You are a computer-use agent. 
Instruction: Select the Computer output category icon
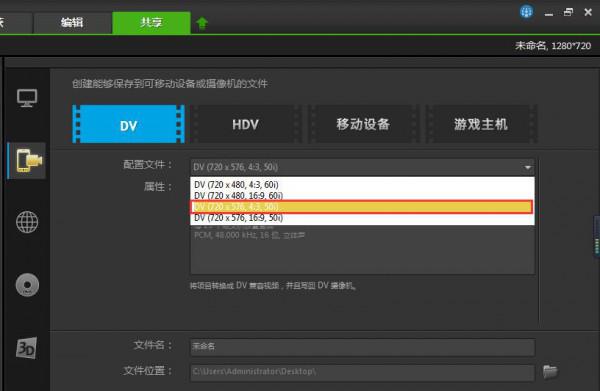pyautogui.click(x=27, y=98)
